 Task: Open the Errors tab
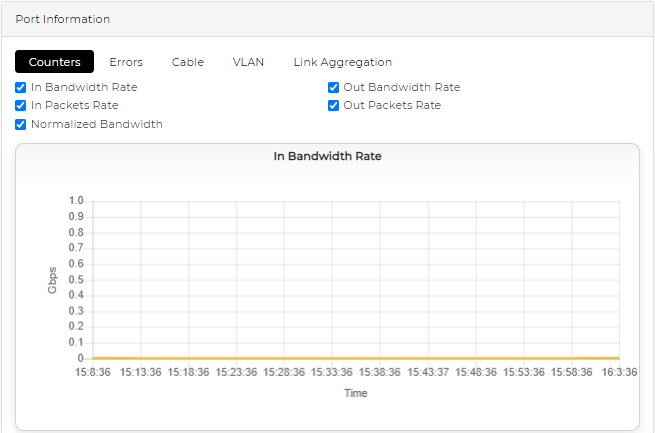126,62
